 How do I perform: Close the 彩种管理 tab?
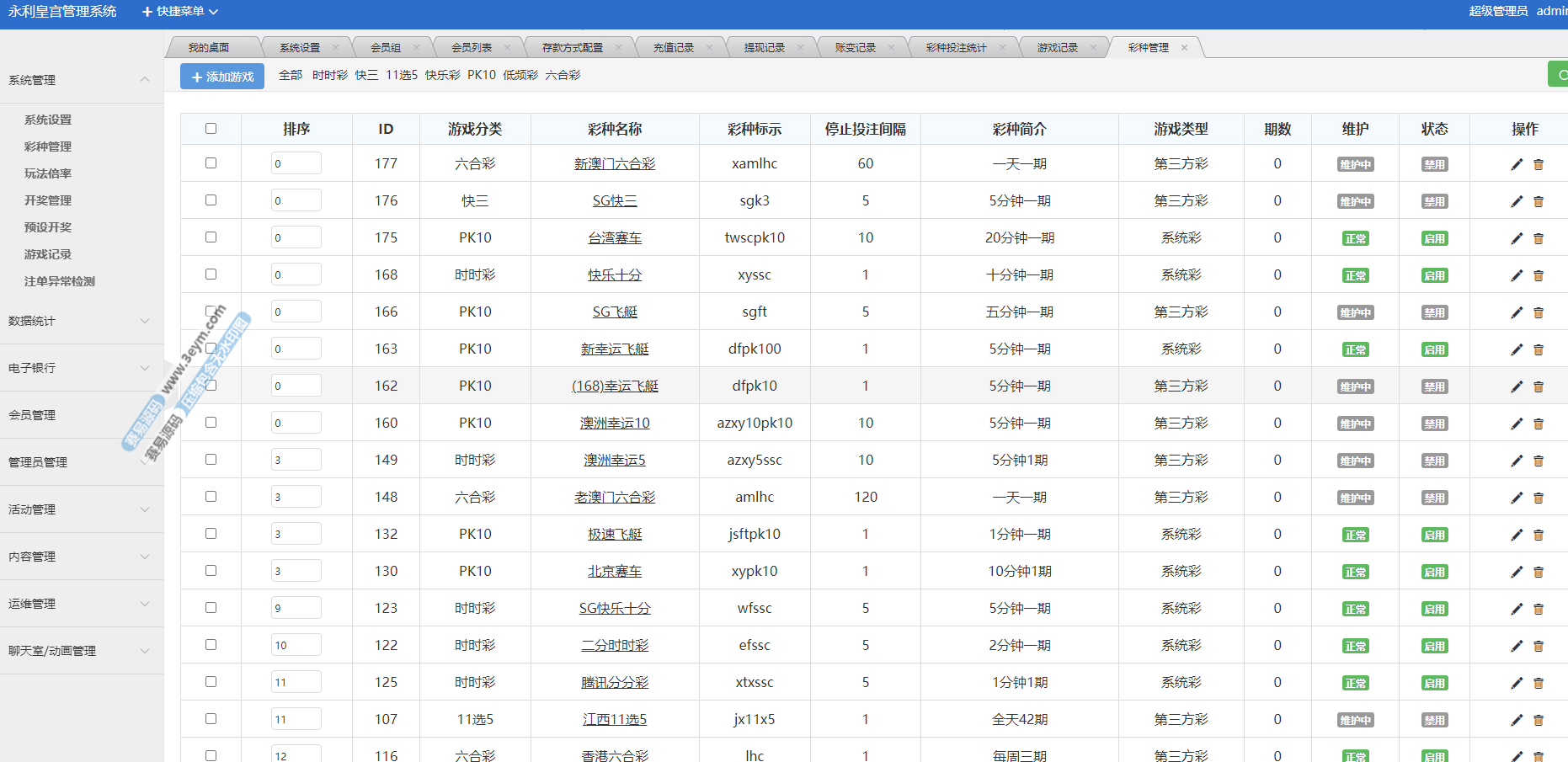pos(1184,48)
